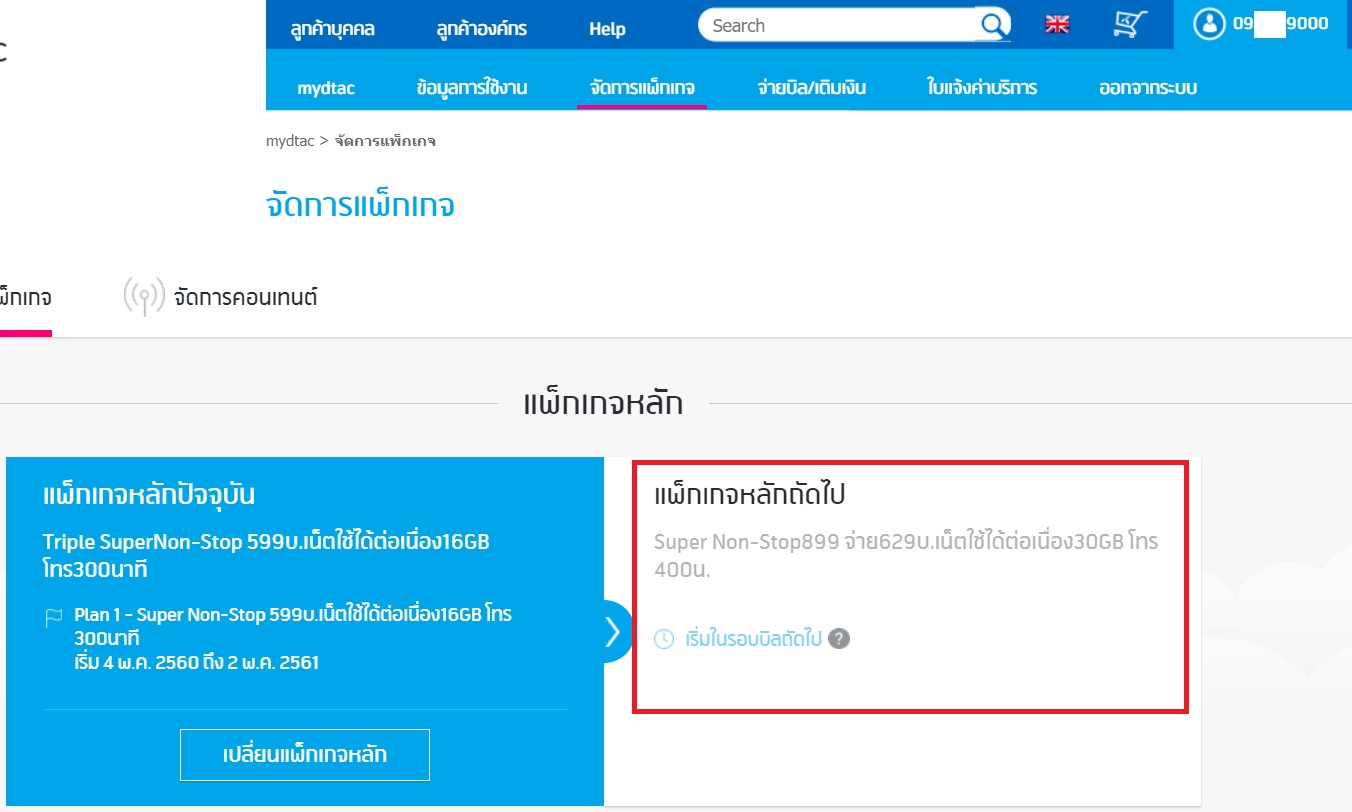Switch language with the UK flag icon
The height and width of the screenshot is (812, 1352).
pos(1057,25)
